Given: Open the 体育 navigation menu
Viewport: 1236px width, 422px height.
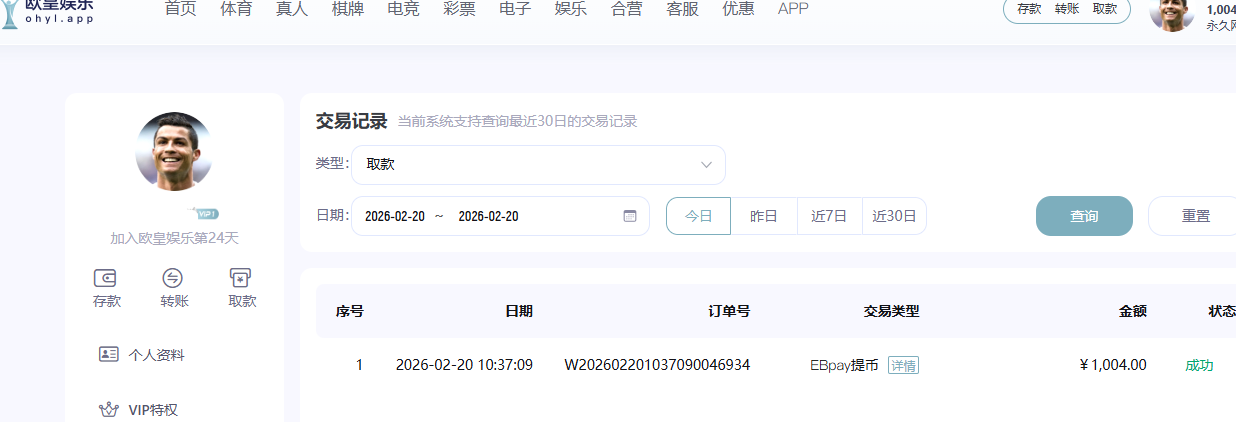Looking at the screenshot, I should 236,9.
